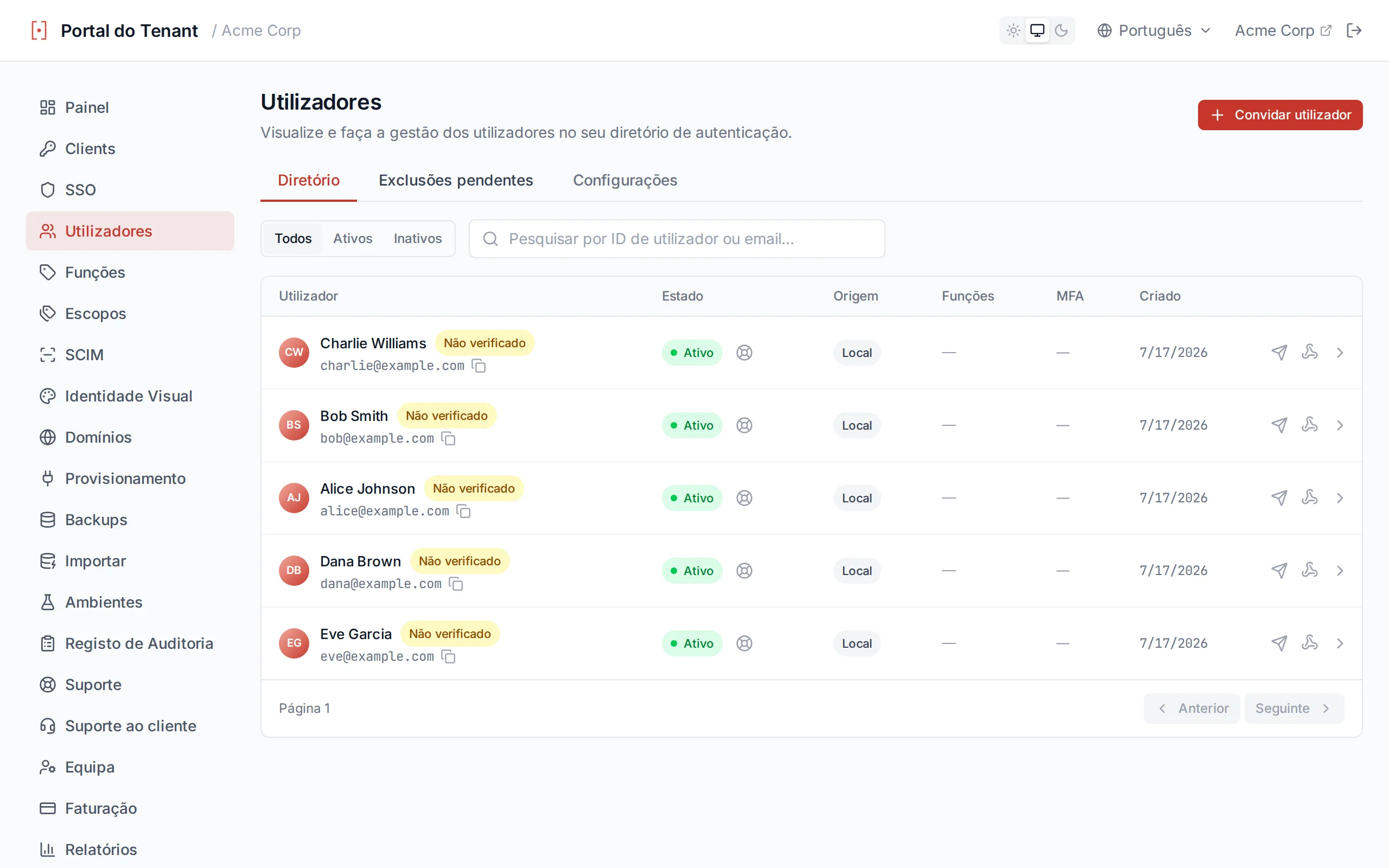Go to SSO sidebar item
Image resolution: width=1389 pixels, height=868 pixels.
pos(130,190)
